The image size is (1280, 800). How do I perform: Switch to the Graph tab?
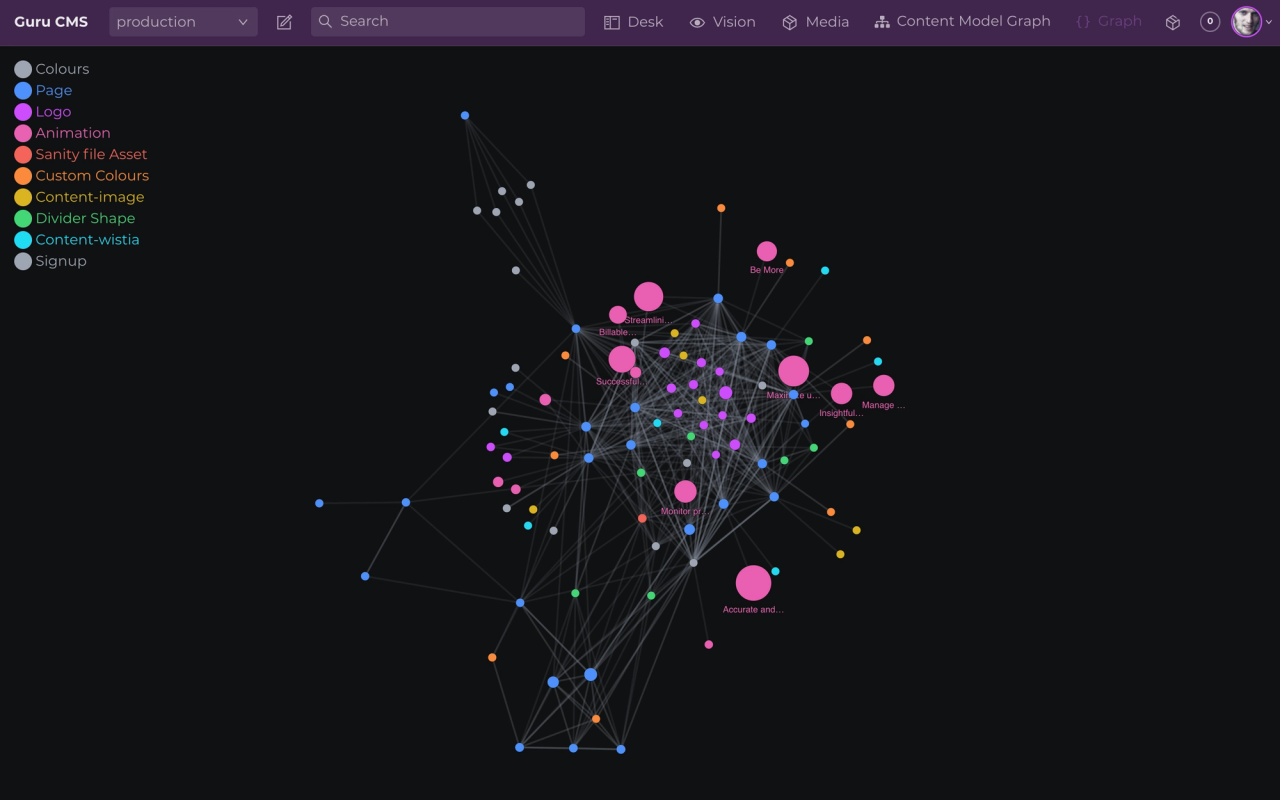(x=1108, y=21)
